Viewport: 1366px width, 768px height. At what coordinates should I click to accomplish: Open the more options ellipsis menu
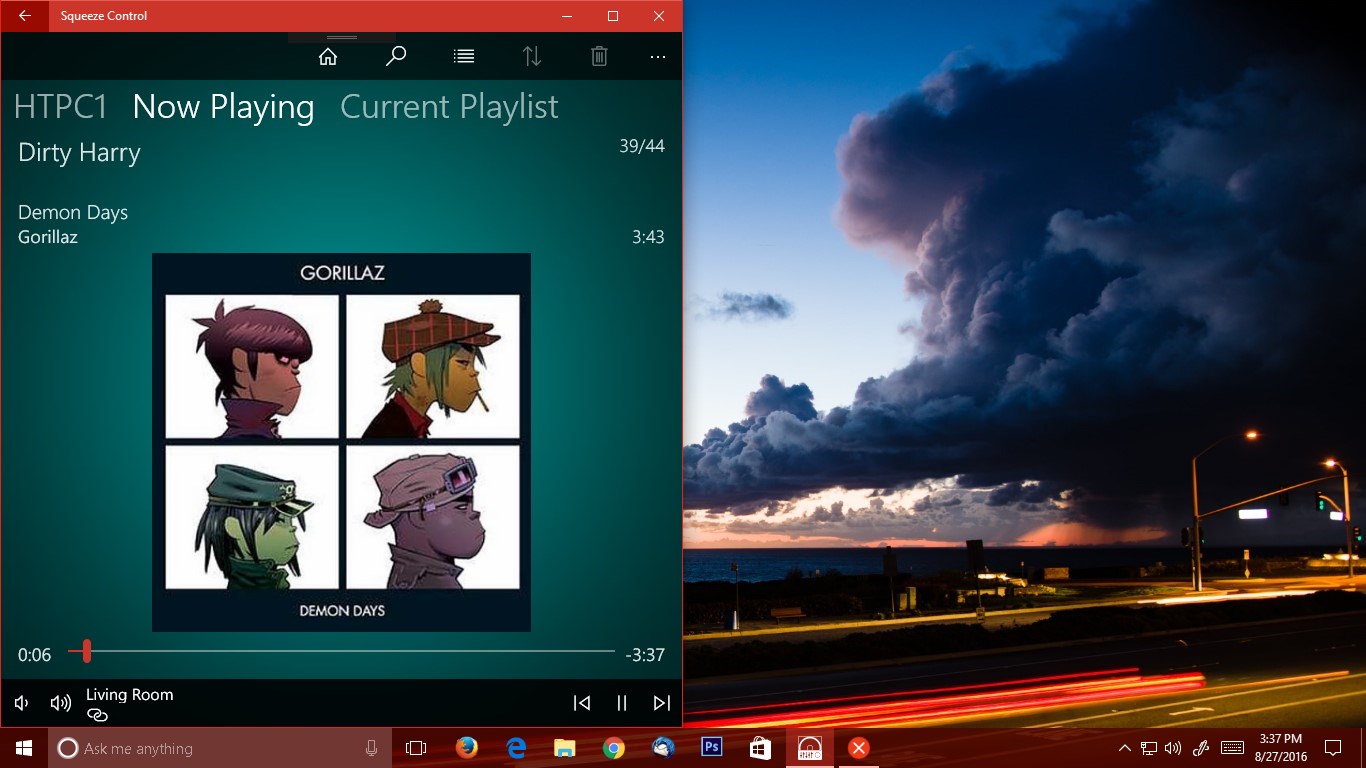click(x=657, y=56)
